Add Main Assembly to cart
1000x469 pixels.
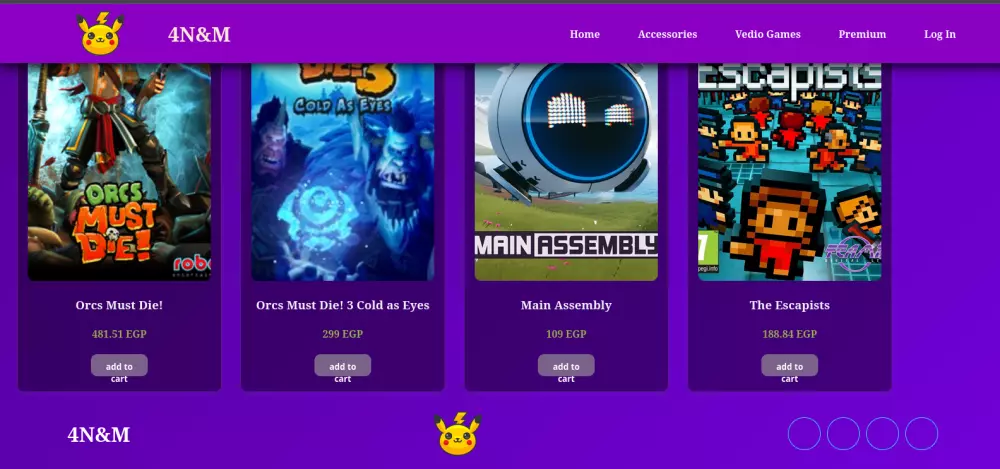(x=566, y=366)
